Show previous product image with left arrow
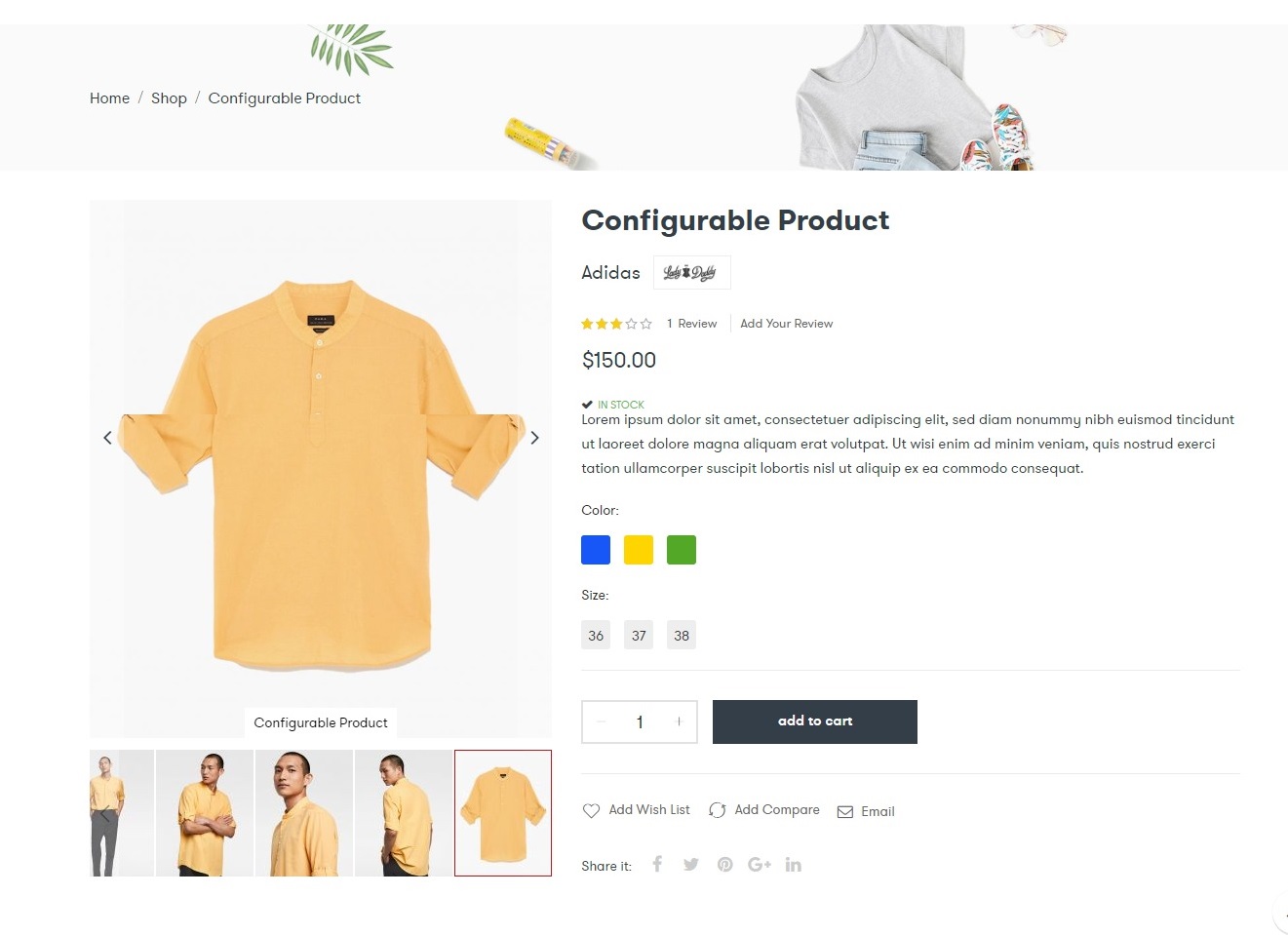 107,438
